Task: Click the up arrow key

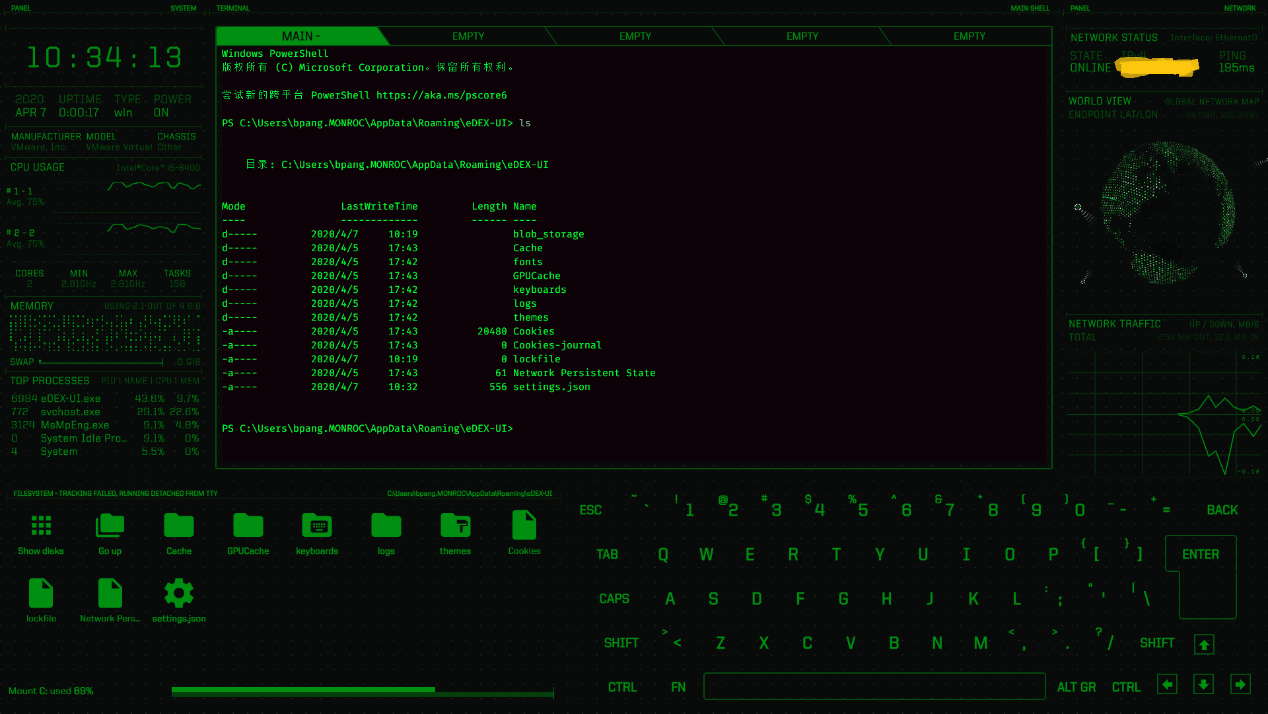Action: tap(1205, 644)
